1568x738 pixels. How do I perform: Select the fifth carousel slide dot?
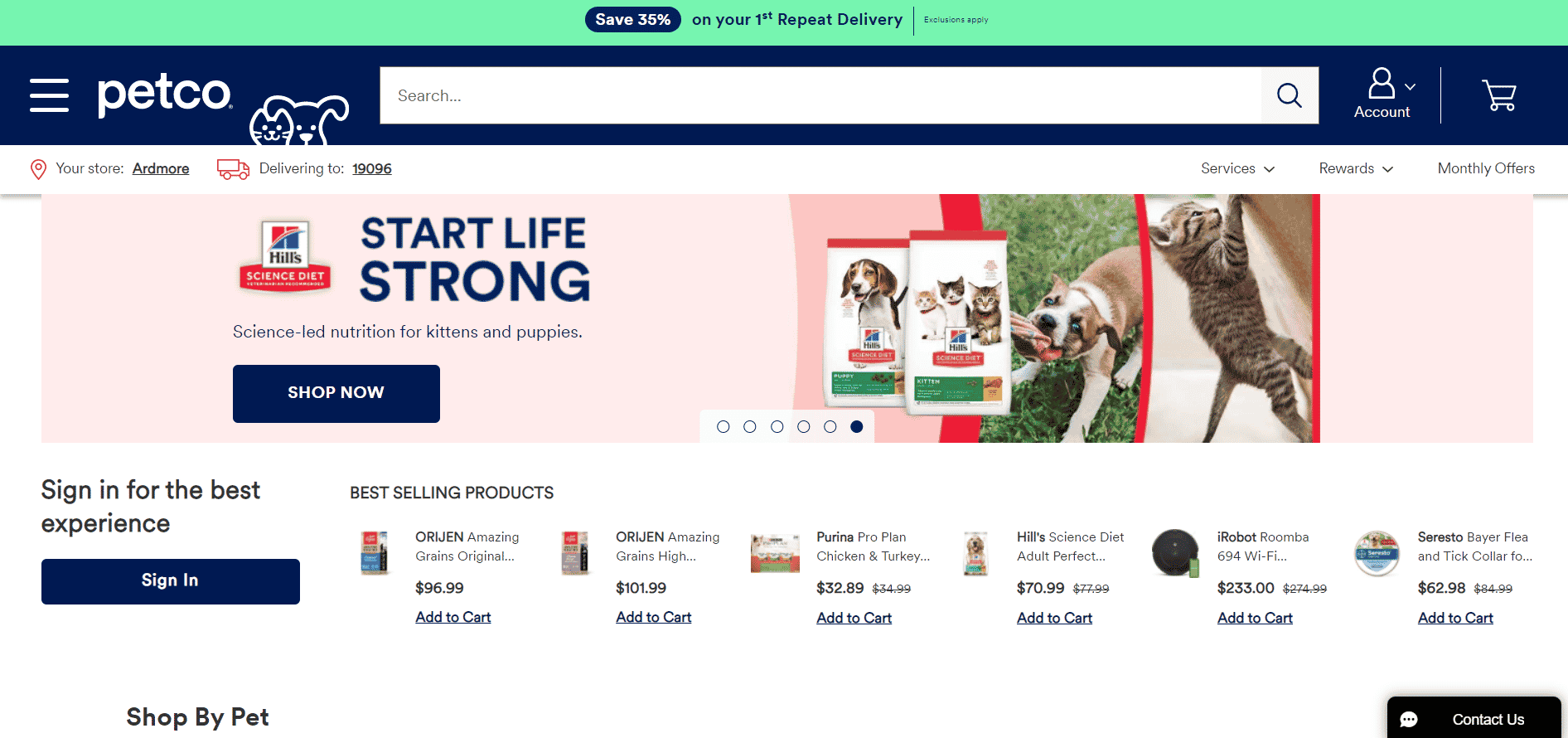830,426
